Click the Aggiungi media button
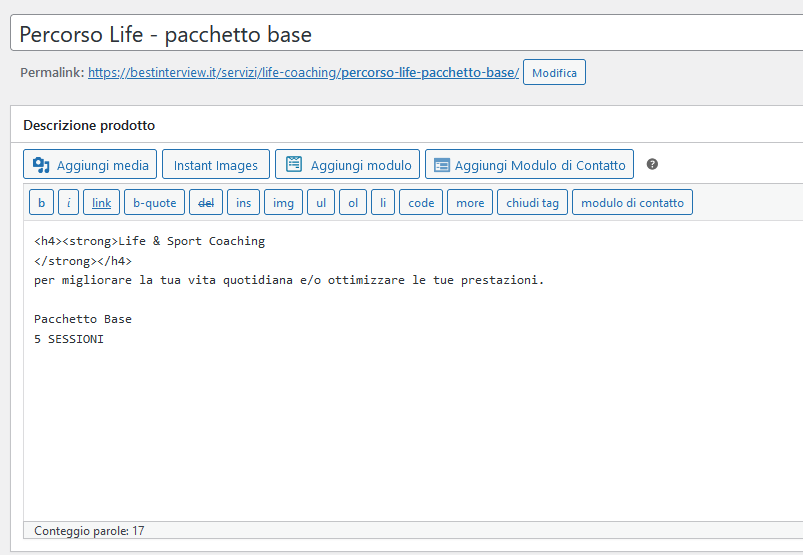The image size is (803, 555). 90,165
